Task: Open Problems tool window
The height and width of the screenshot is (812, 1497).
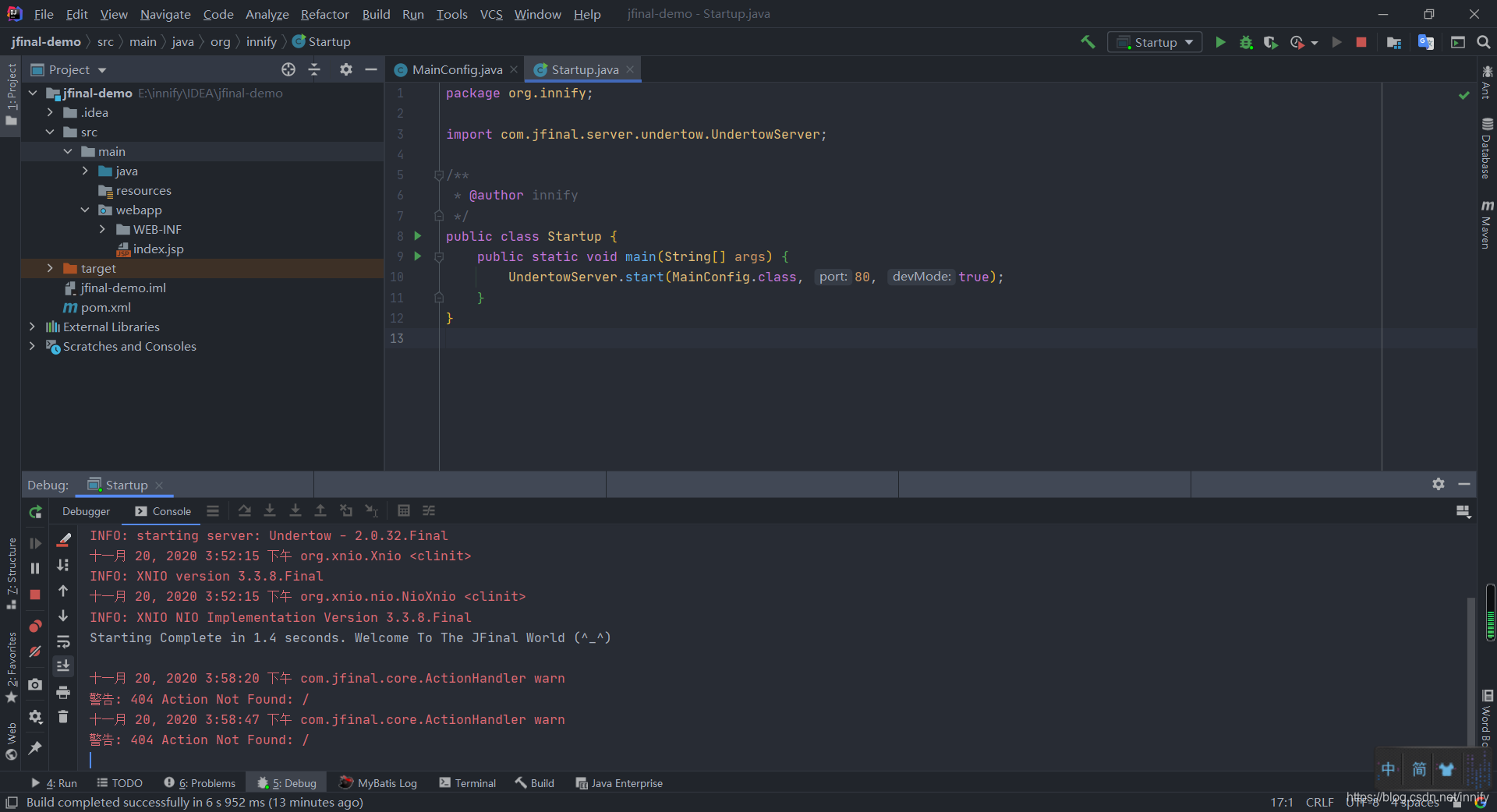Action: 200,783
